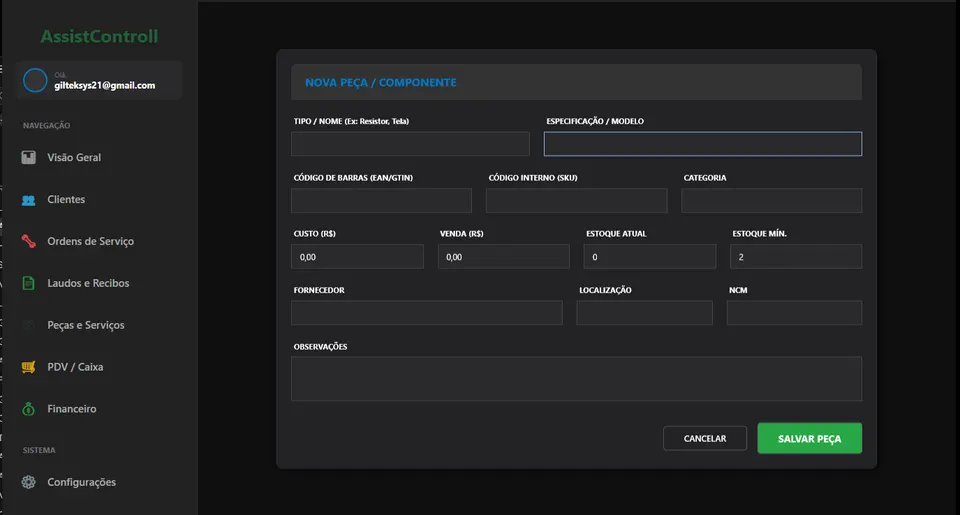Click the CANCELAR button
Screen dimensions: 960x515
(705, 438)
